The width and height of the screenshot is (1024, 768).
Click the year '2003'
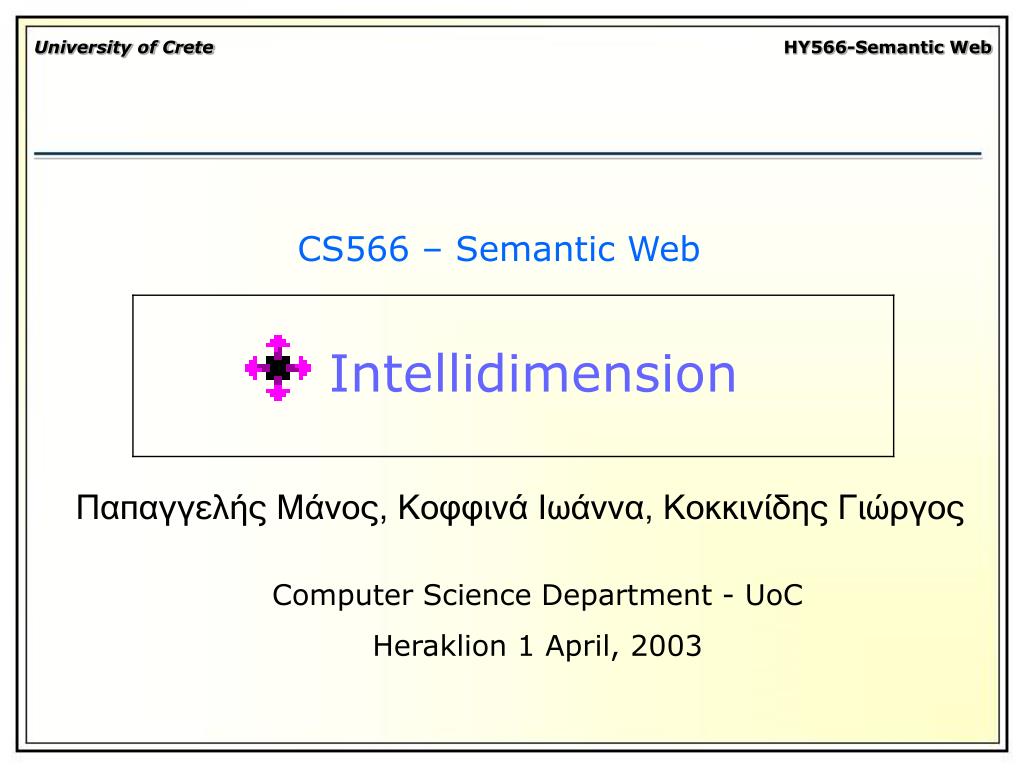click(666, 646)
